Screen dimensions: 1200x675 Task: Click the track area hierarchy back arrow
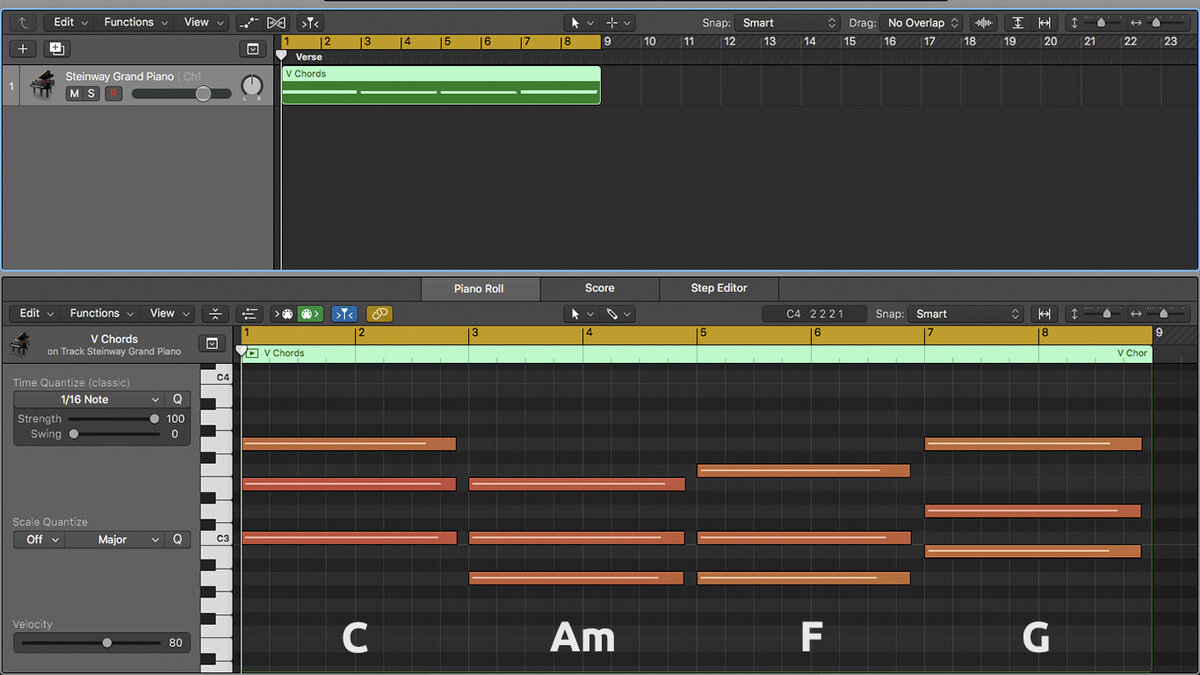click(21, 22)
